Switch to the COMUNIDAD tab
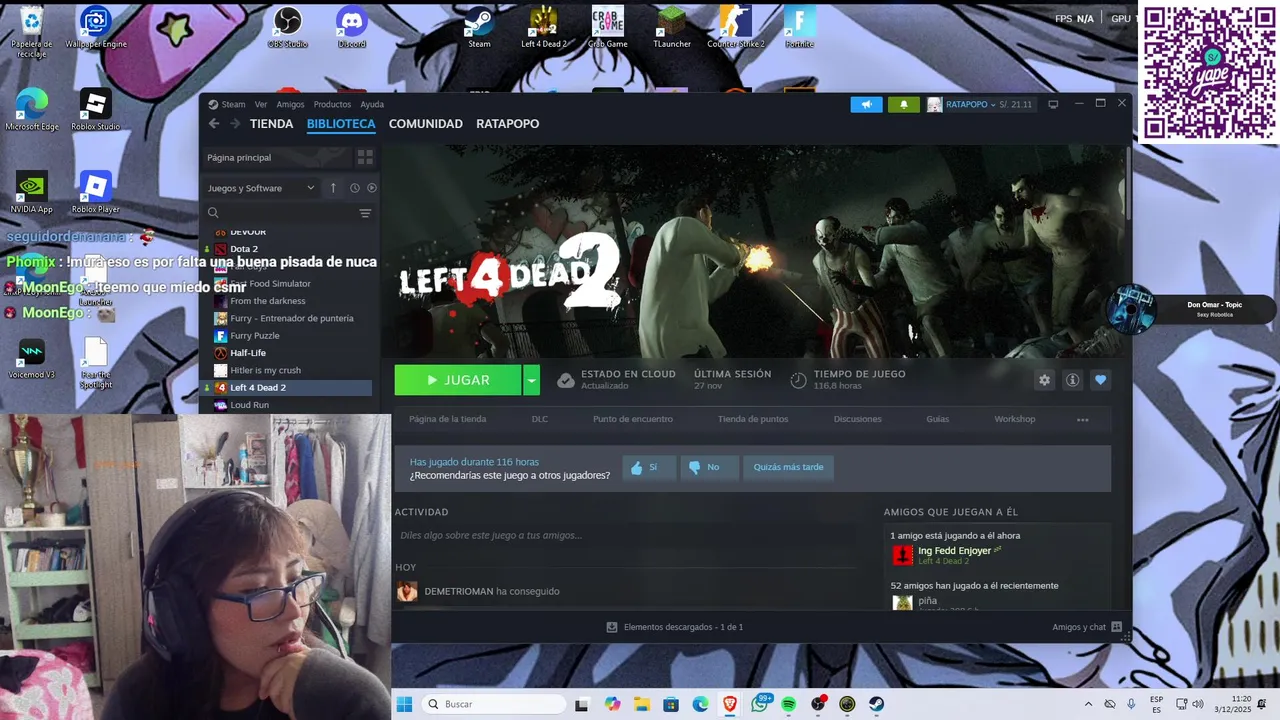Image resolution: width=1280 pixels, height=720 pixels. 426,124
